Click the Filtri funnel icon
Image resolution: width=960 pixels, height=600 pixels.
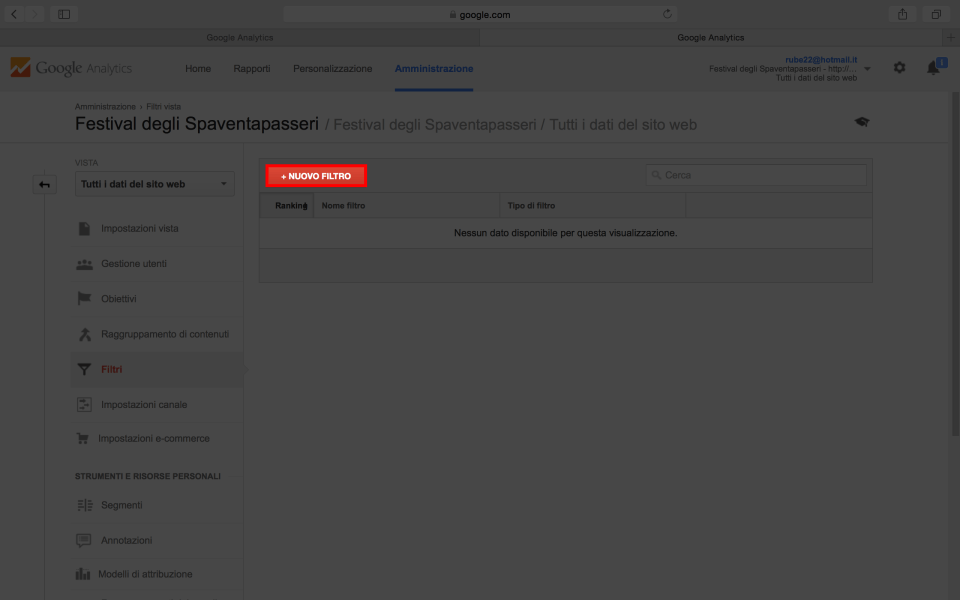tap(85, 368)
